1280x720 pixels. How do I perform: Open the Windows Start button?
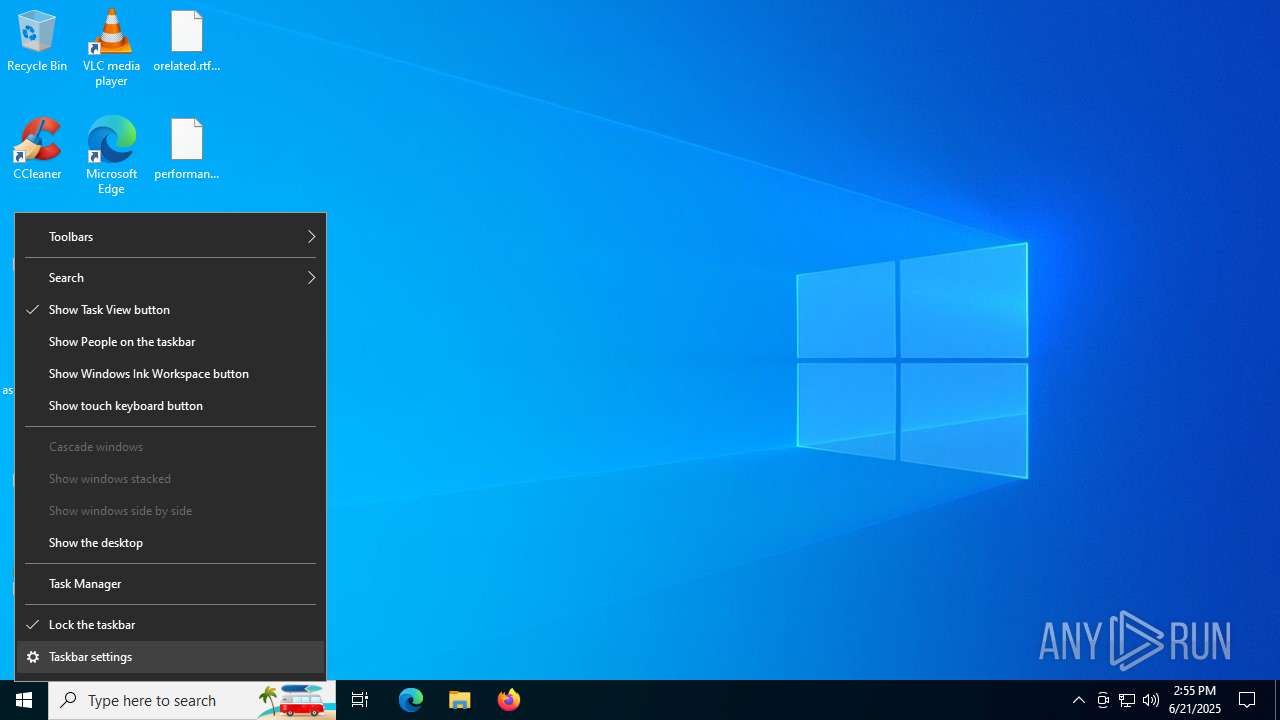[x=24, y=700]
